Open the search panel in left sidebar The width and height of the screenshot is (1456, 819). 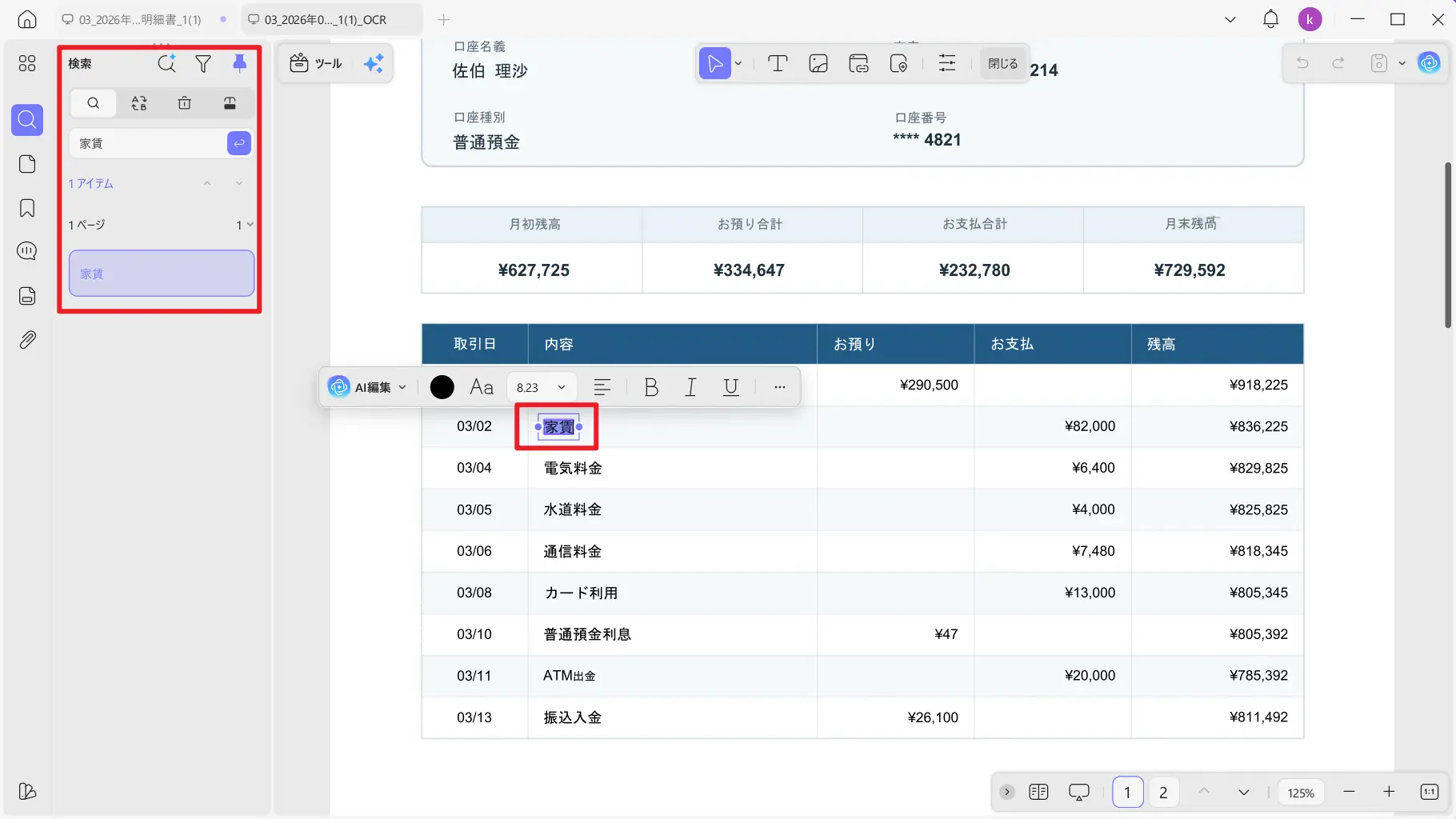point(27,120)
